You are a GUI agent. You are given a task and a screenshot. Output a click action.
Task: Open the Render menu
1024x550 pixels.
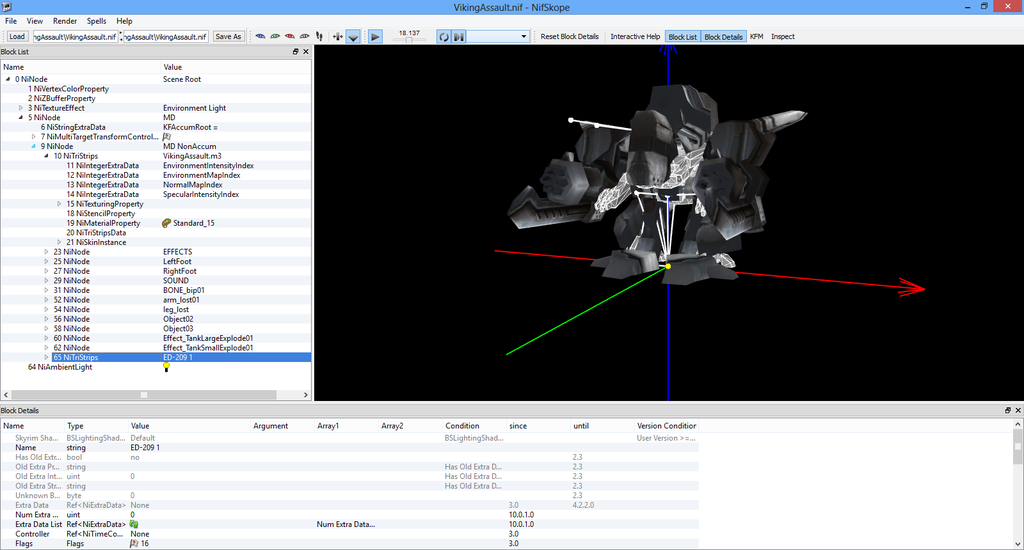pos(65,21)
